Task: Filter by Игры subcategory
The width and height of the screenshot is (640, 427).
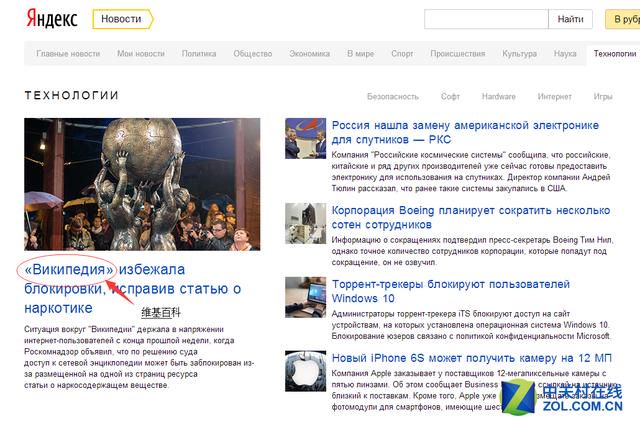Action: pos(603,97)
